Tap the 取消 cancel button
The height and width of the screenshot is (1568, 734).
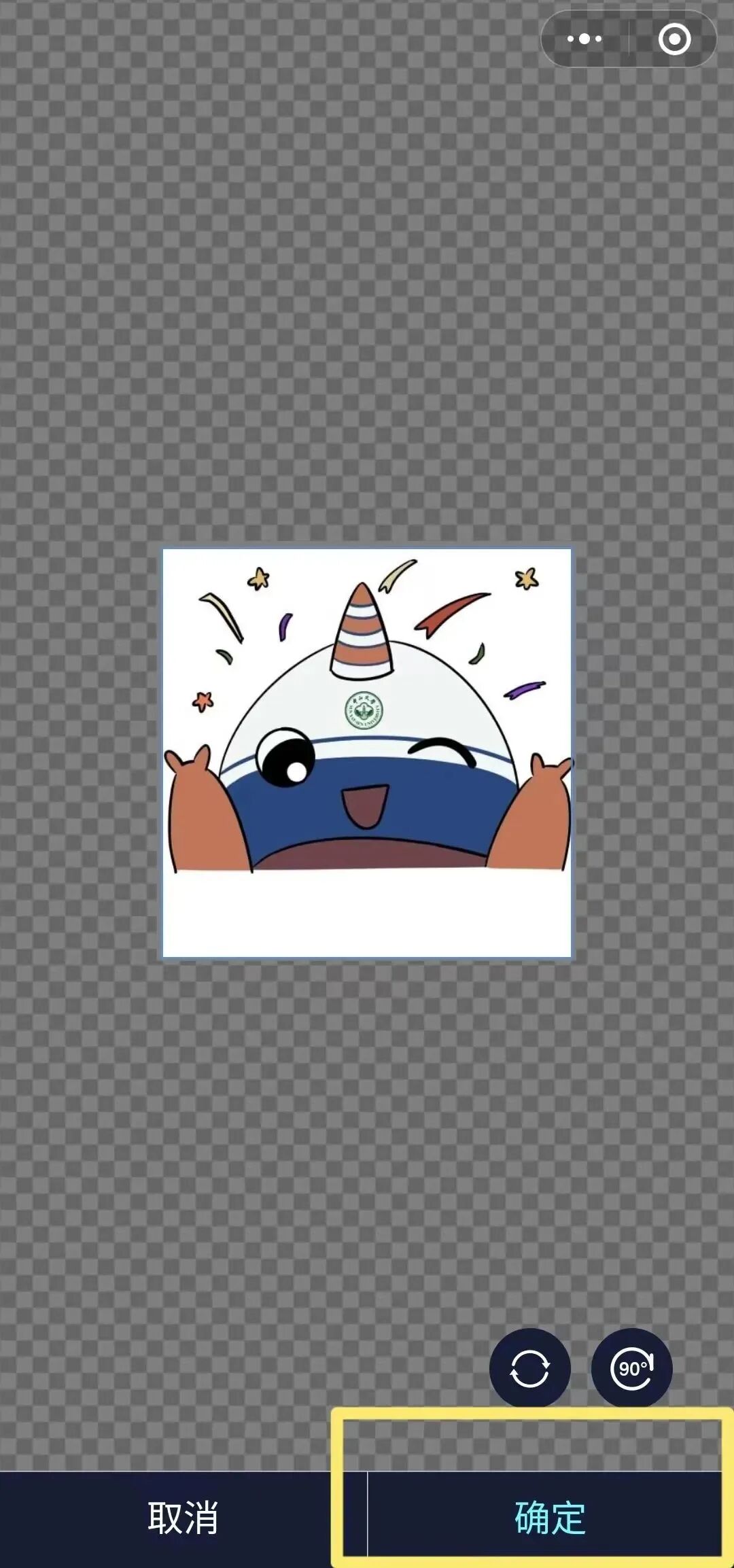pyautogui.click(x=183, y=1518)
